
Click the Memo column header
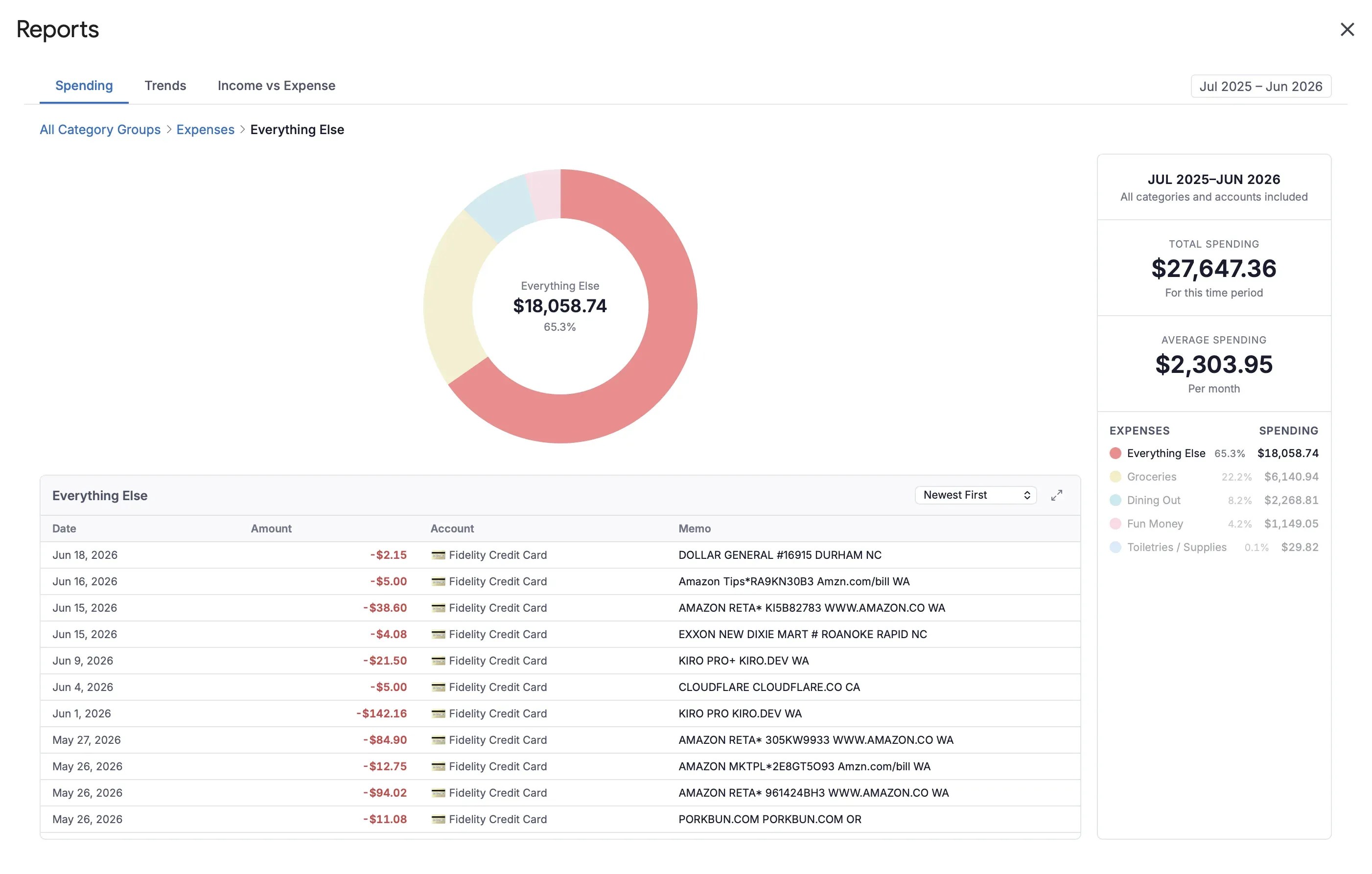coord(695,528)
